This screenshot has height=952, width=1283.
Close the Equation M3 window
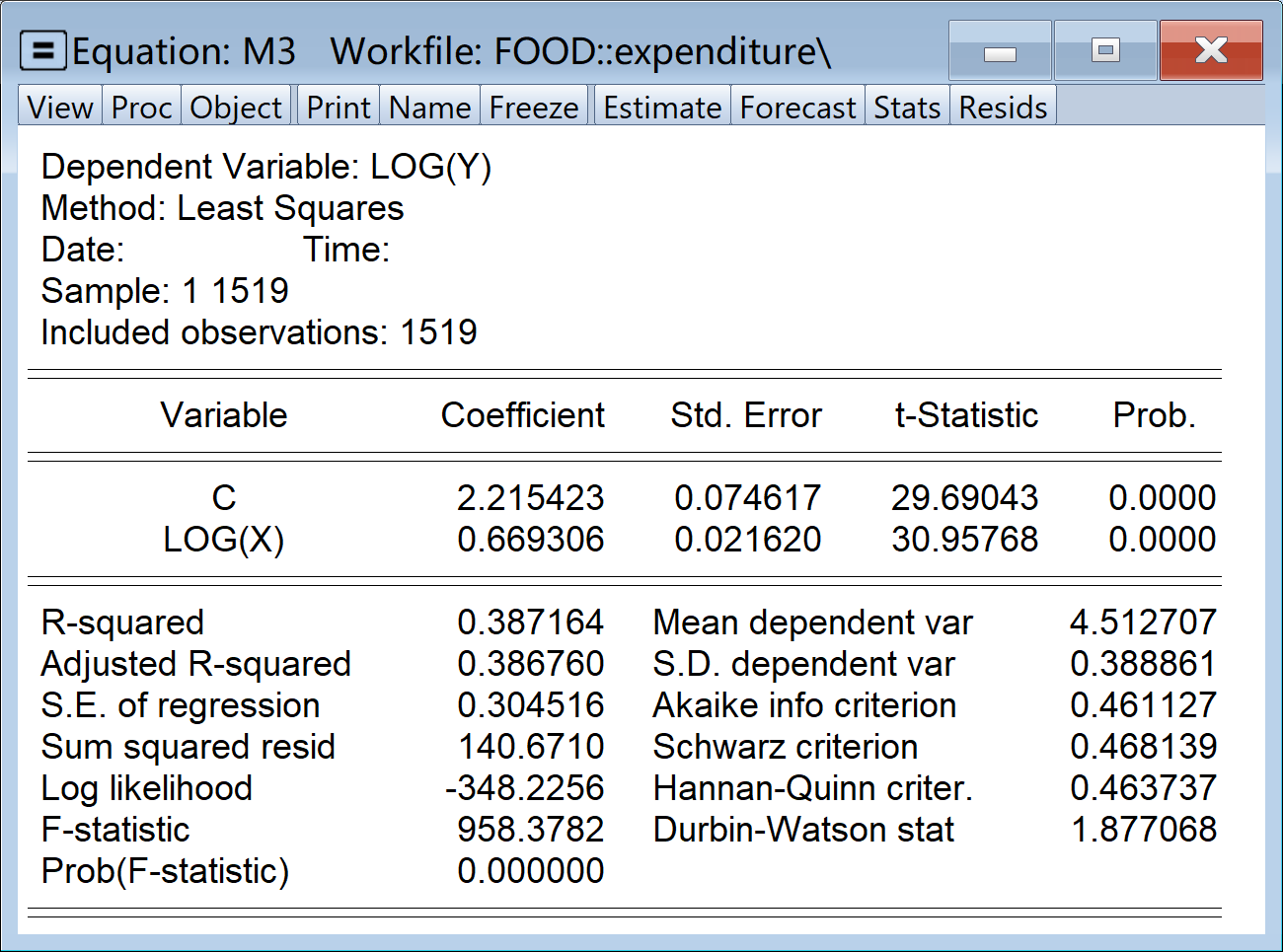click(1211, 51)
